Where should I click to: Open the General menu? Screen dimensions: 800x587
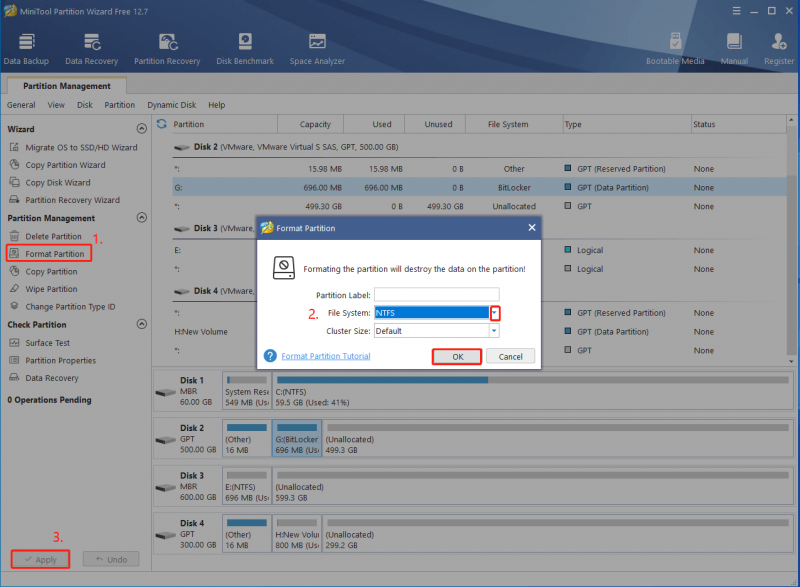[x=21, y=105]
